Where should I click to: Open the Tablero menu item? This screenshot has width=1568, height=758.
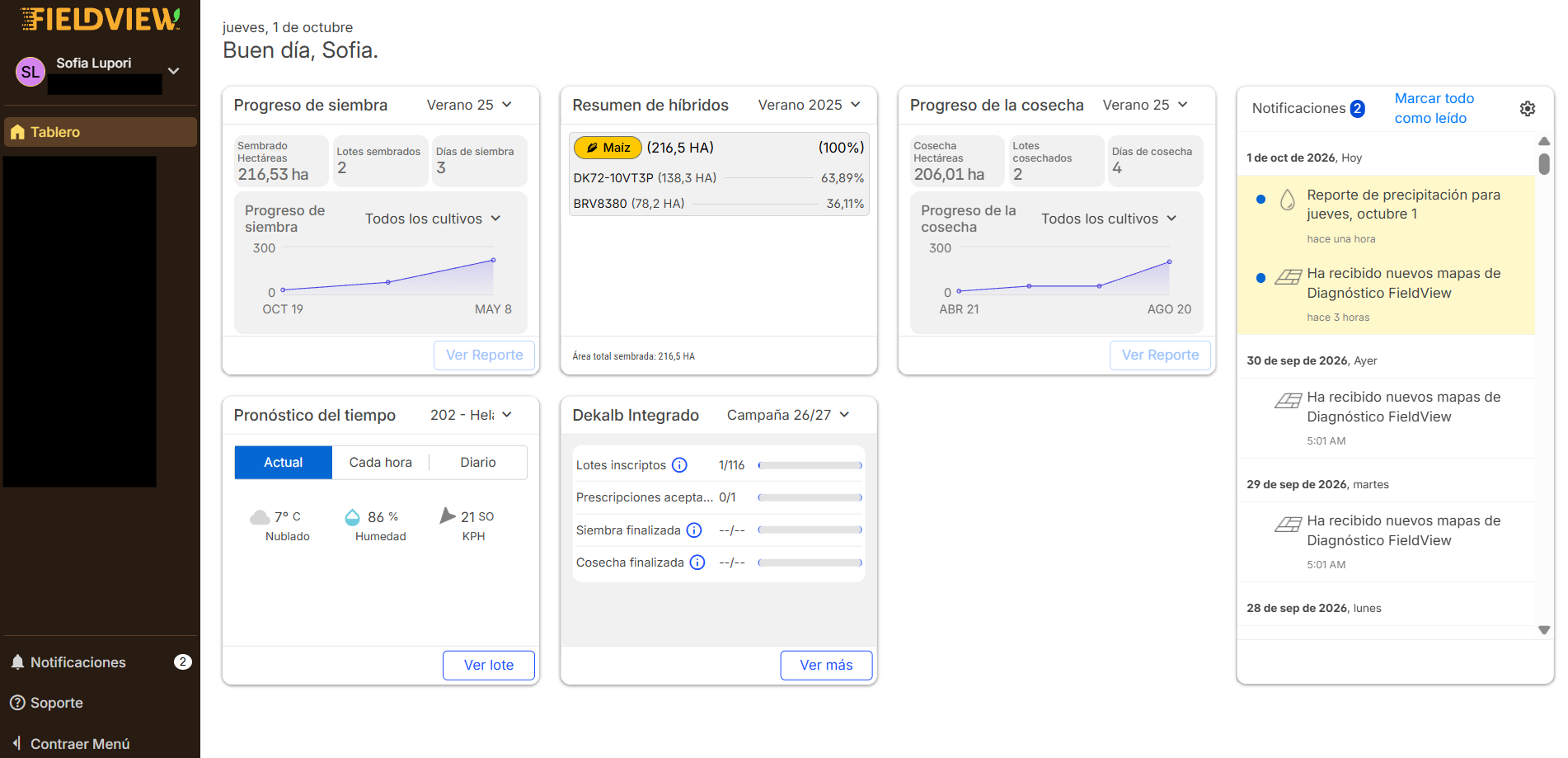coord(101,132)
